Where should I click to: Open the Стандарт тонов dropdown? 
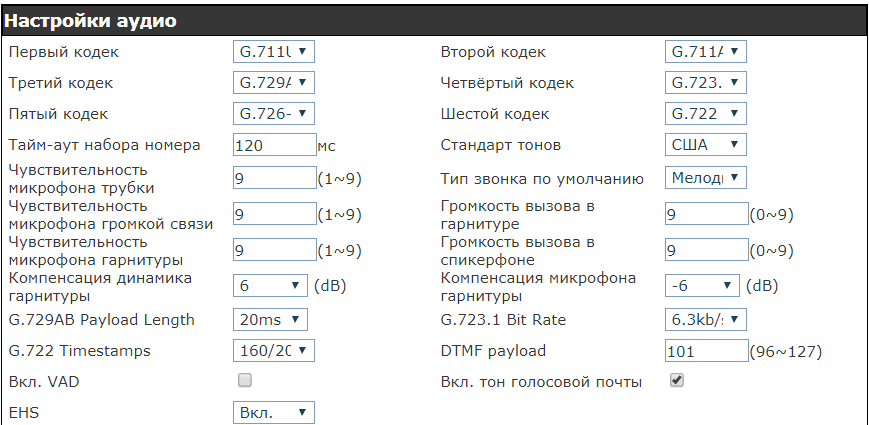pyautogui.click(x=706, y=145)
